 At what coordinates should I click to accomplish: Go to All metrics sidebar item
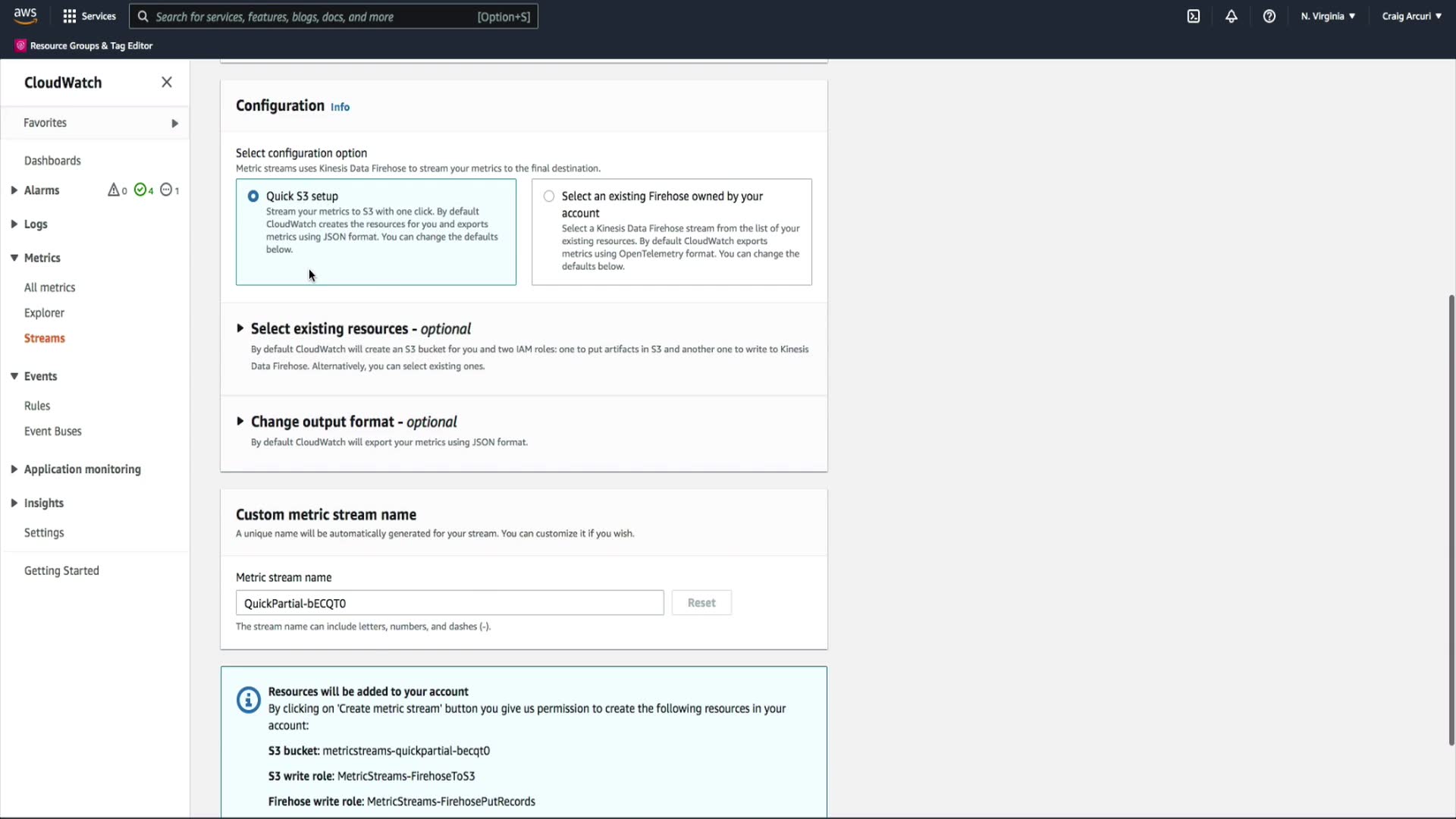pos(49,287)
